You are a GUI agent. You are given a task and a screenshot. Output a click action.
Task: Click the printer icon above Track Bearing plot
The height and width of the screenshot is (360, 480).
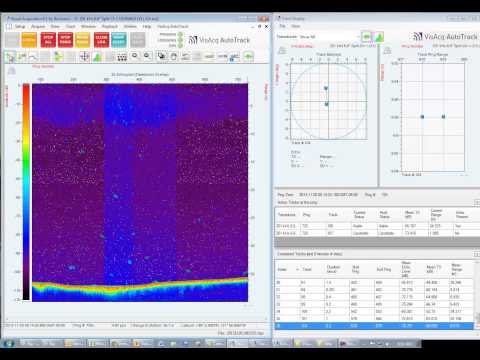(282, 51)
